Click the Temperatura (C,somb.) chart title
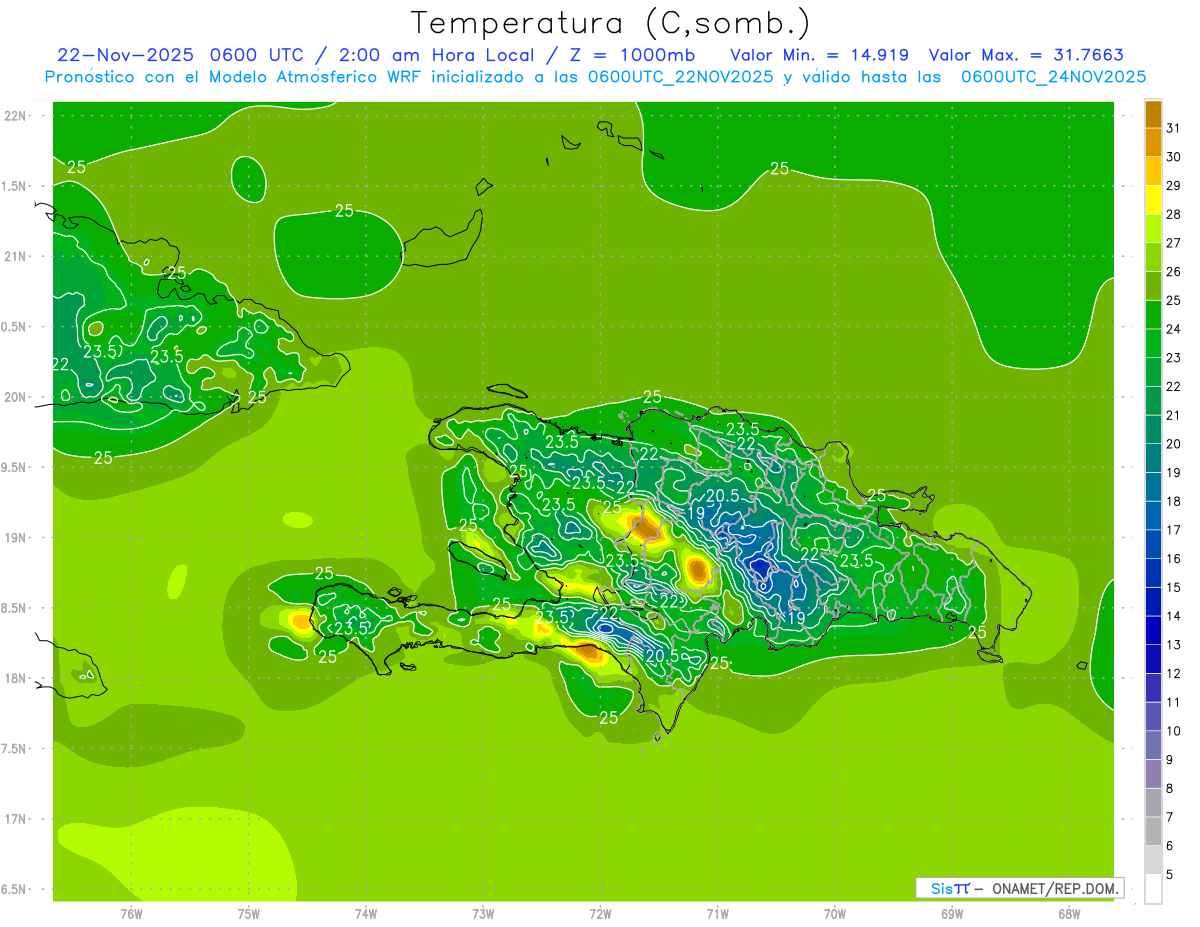Viewport: 1200px width, 927px height. tap(611, 22)
